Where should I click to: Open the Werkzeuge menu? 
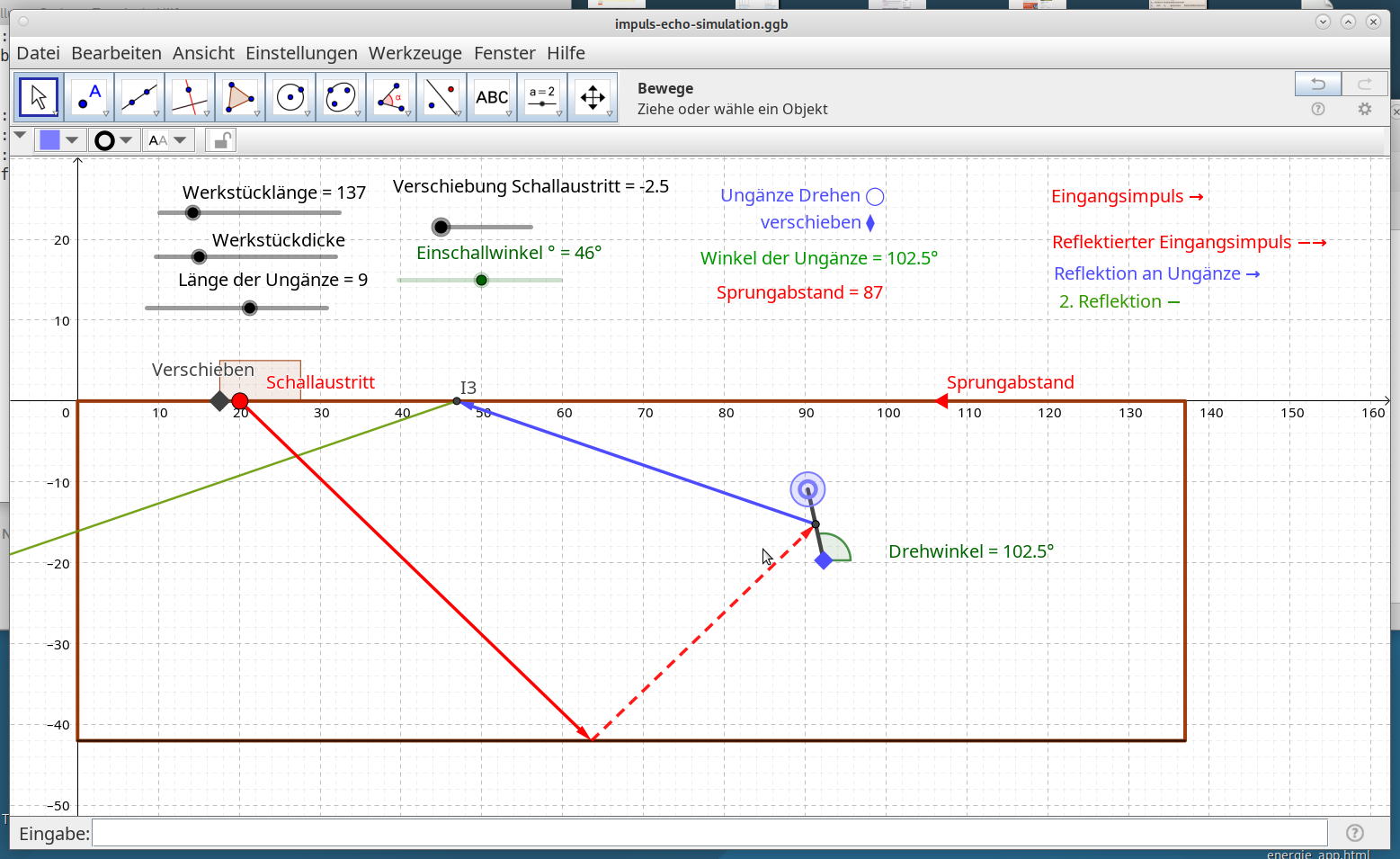click(x=415, y=53)
